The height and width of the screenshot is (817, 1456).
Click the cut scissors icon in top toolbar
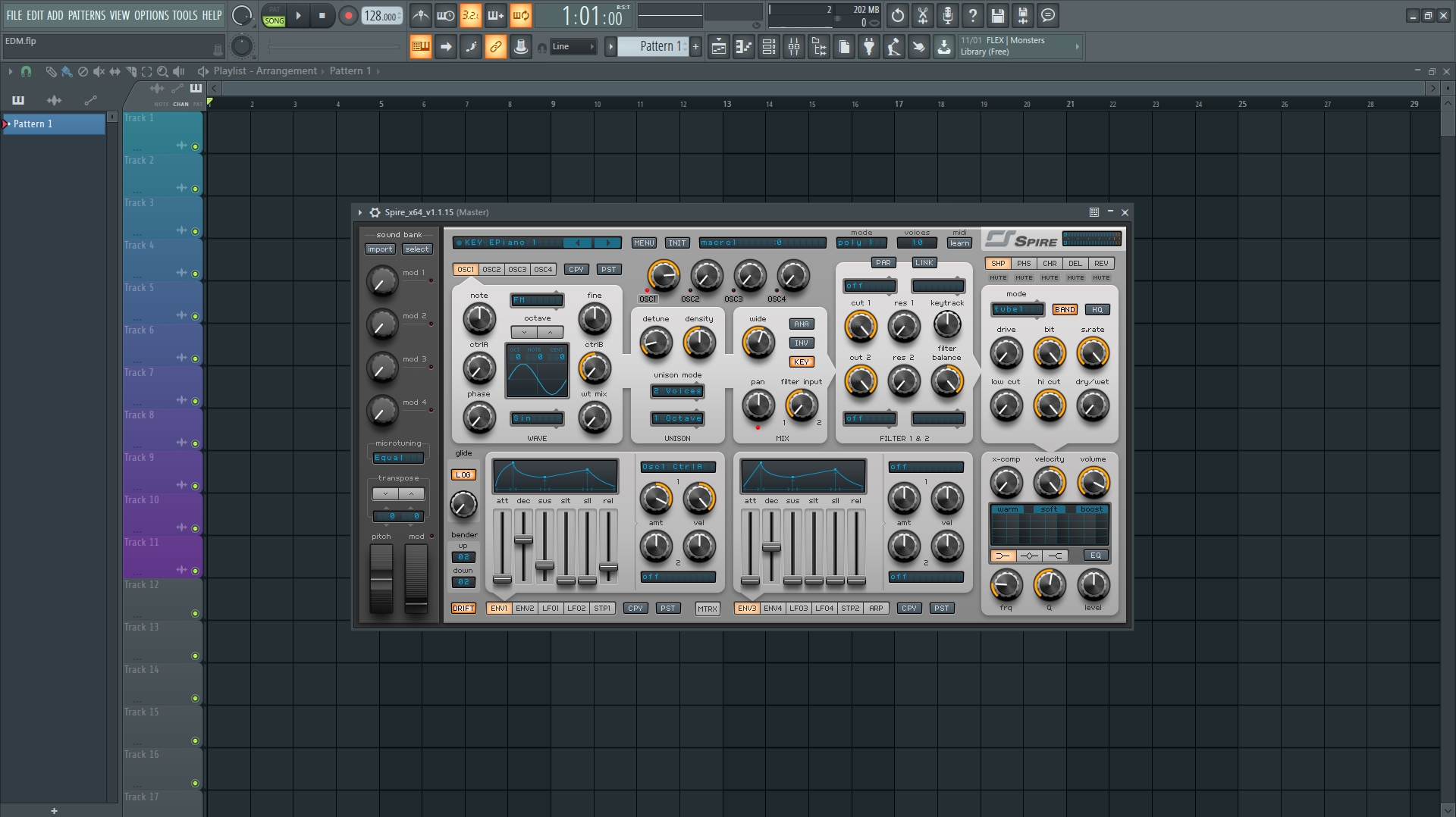[922, 15]
